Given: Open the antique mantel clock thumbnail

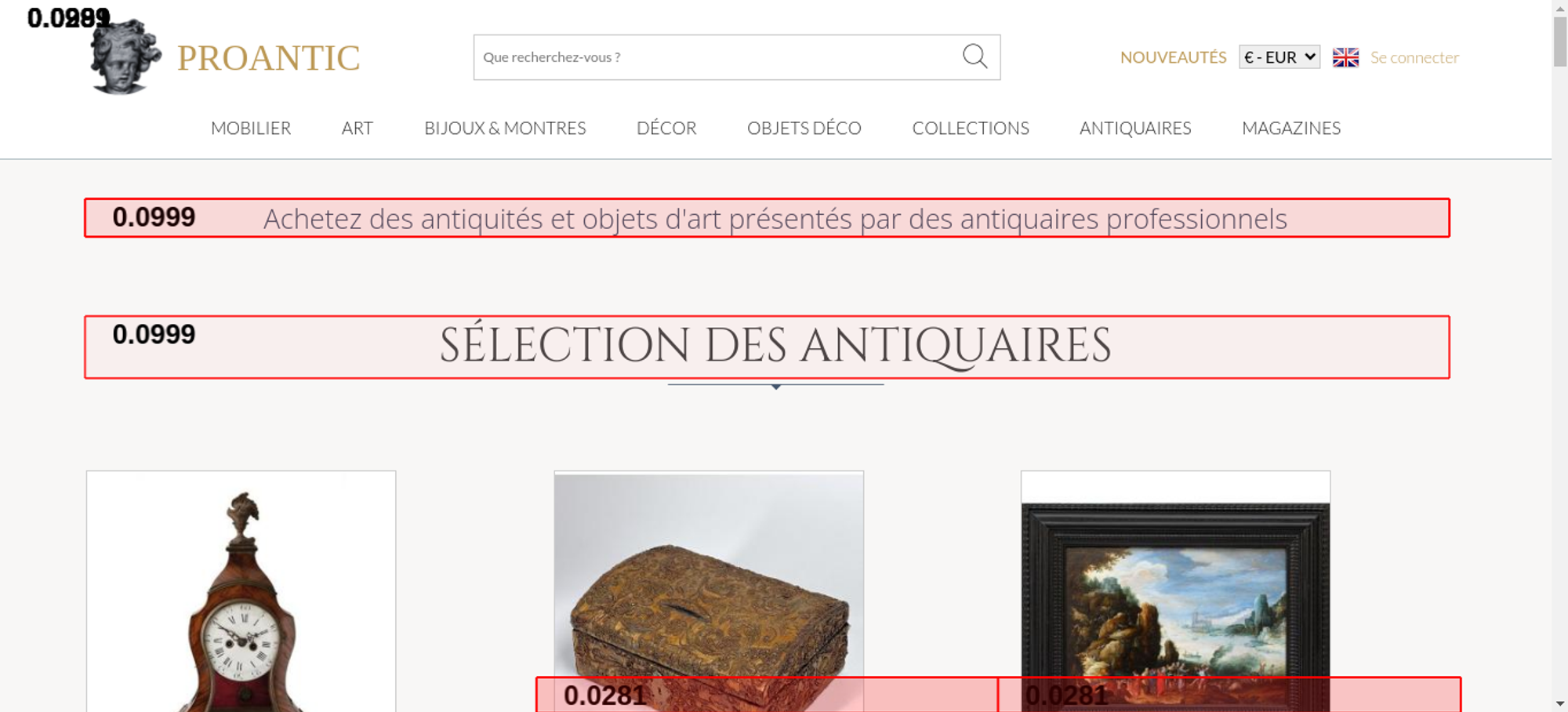Looking at the screenshot, I should [241, 596].
